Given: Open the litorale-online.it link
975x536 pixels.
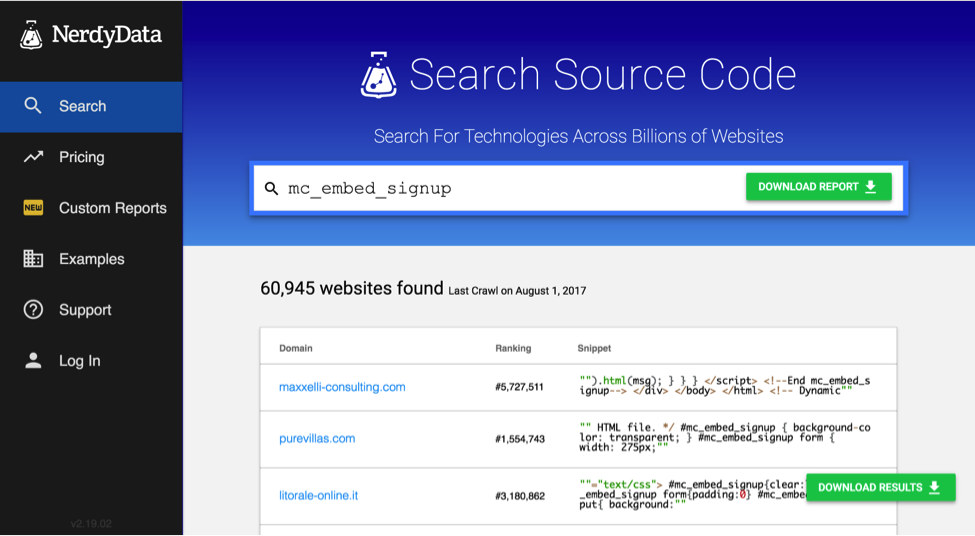Looking at the screenshot, I should click(x=318, y=496).
